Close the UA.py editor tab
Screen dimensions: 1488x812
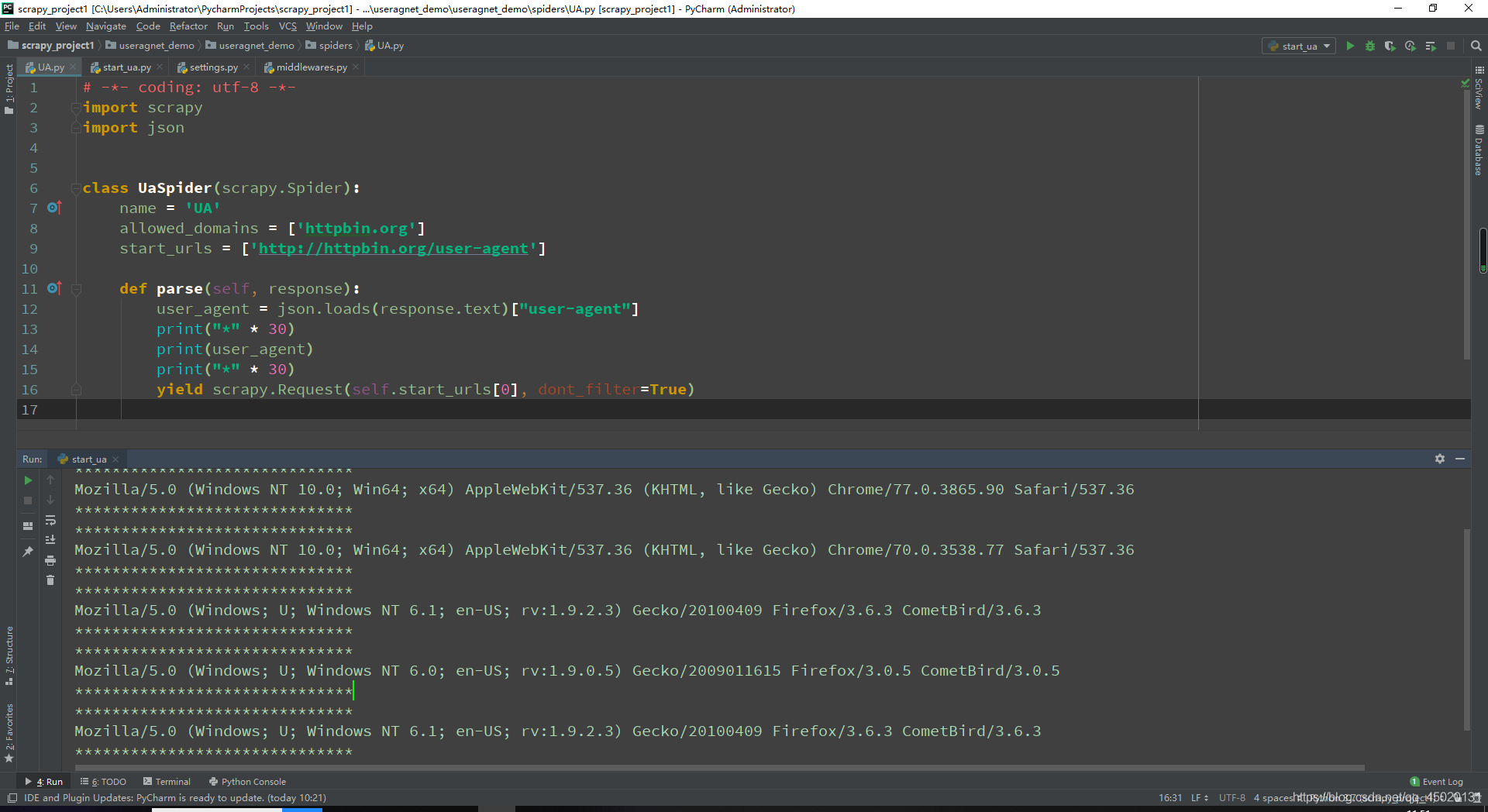pyautogui.click(x=73, y=67)
